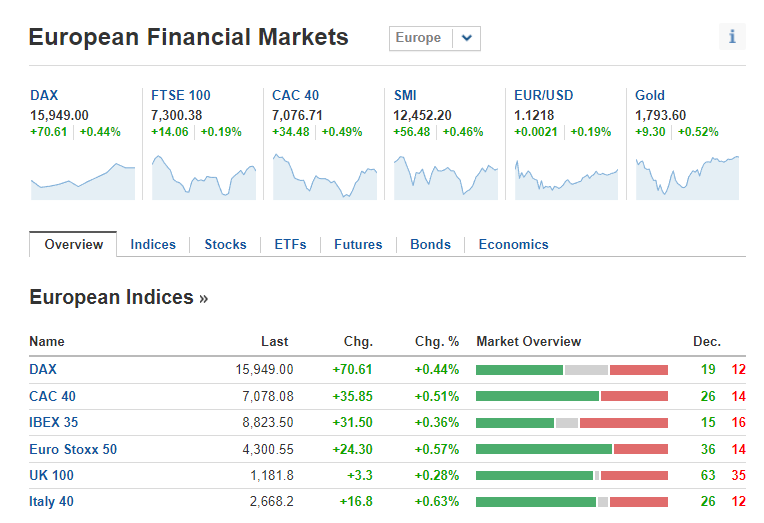Click the SMI mini chart

click(x=446, y=177)
